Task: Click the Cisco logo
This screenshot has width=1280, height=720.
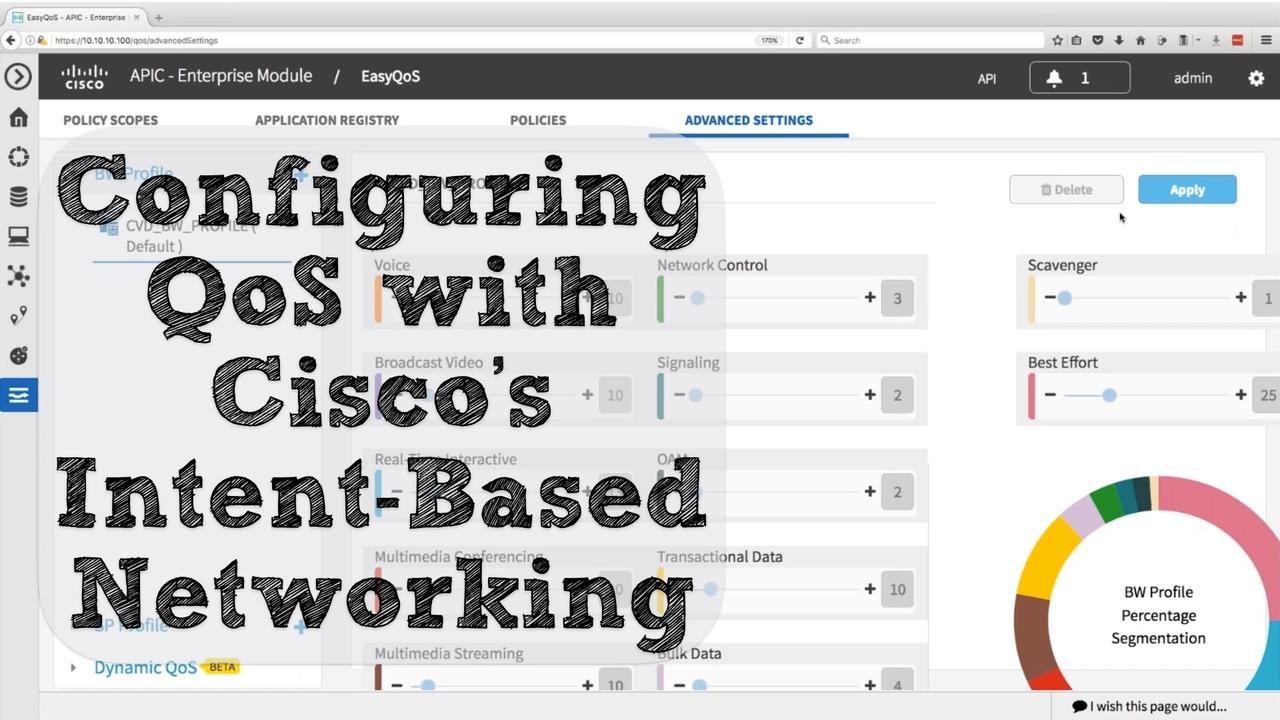Action: tap(84, 77)
